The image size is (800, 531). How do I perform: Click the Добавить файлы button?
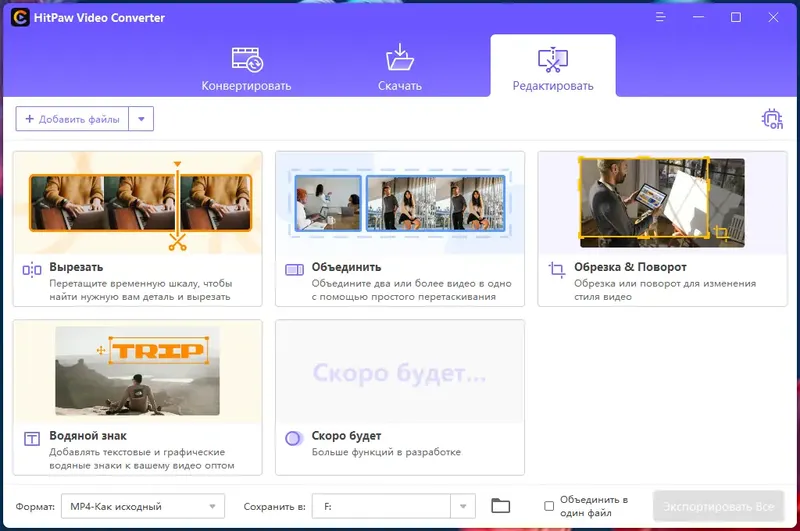[x=72, y=119]
